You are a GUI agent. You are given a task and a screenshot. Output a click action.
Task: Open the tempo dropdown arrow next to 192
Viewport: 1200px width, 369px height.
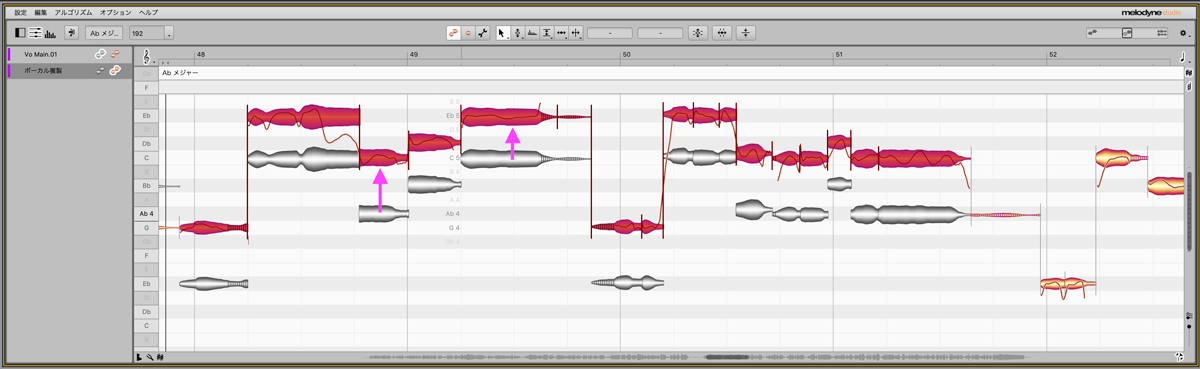[169, 33]
